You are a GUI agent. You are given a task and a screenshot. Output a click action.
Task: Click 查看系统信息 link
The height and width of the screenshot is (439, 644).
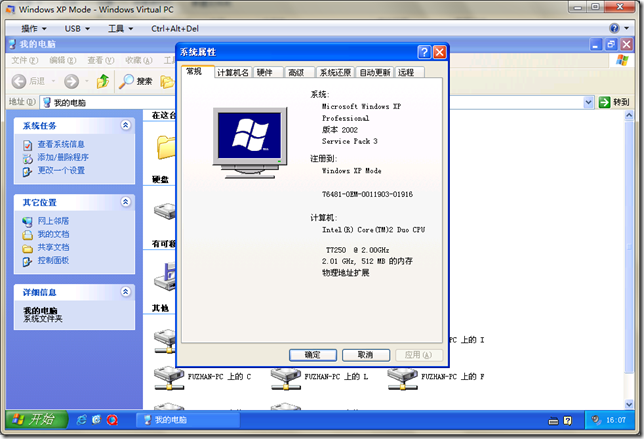61,144
